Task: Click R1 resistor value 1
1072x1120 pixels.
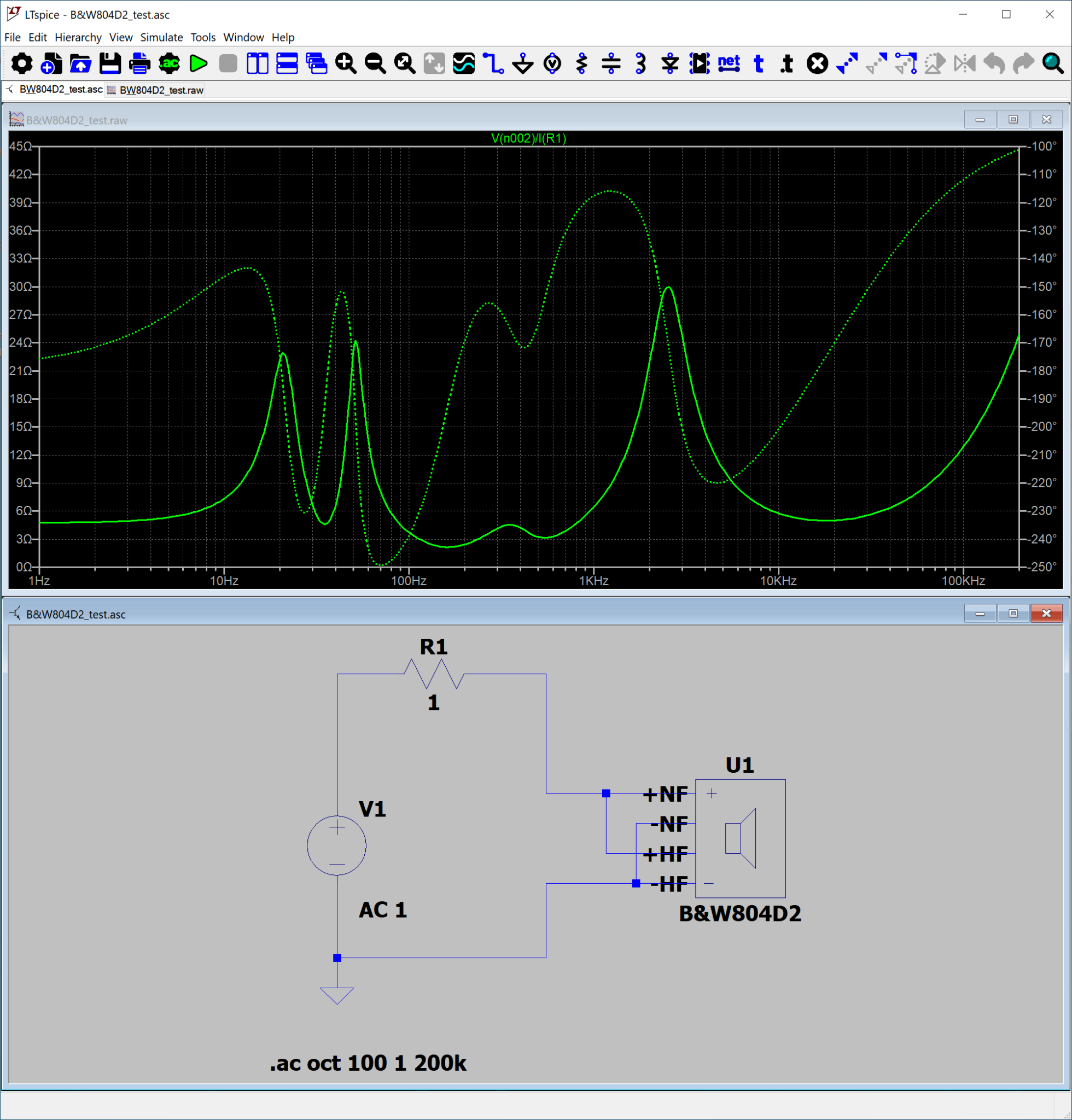Action: pos(434,702)
